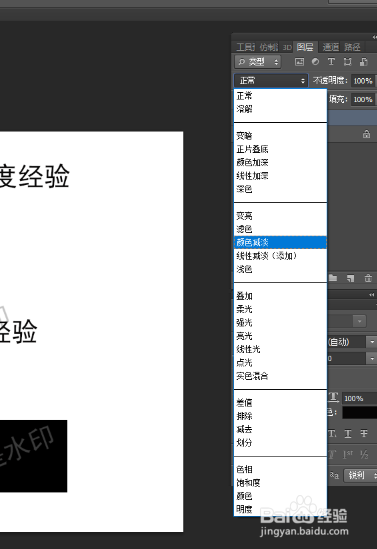Select 色相 blend mode
This screenshot has height=549, width=377.
coord(280,469)
